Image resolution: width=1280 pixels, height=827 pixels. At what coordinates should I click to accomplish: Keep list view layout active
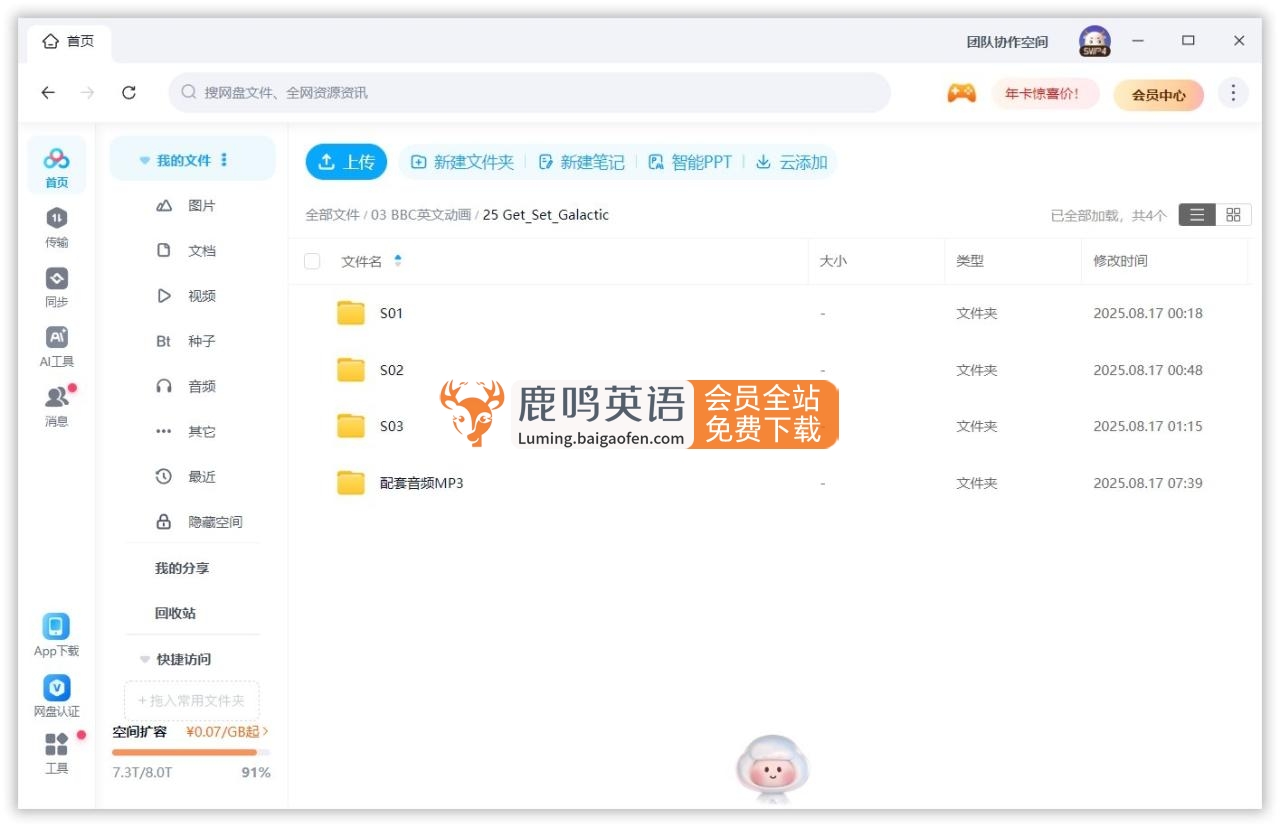1197,214
